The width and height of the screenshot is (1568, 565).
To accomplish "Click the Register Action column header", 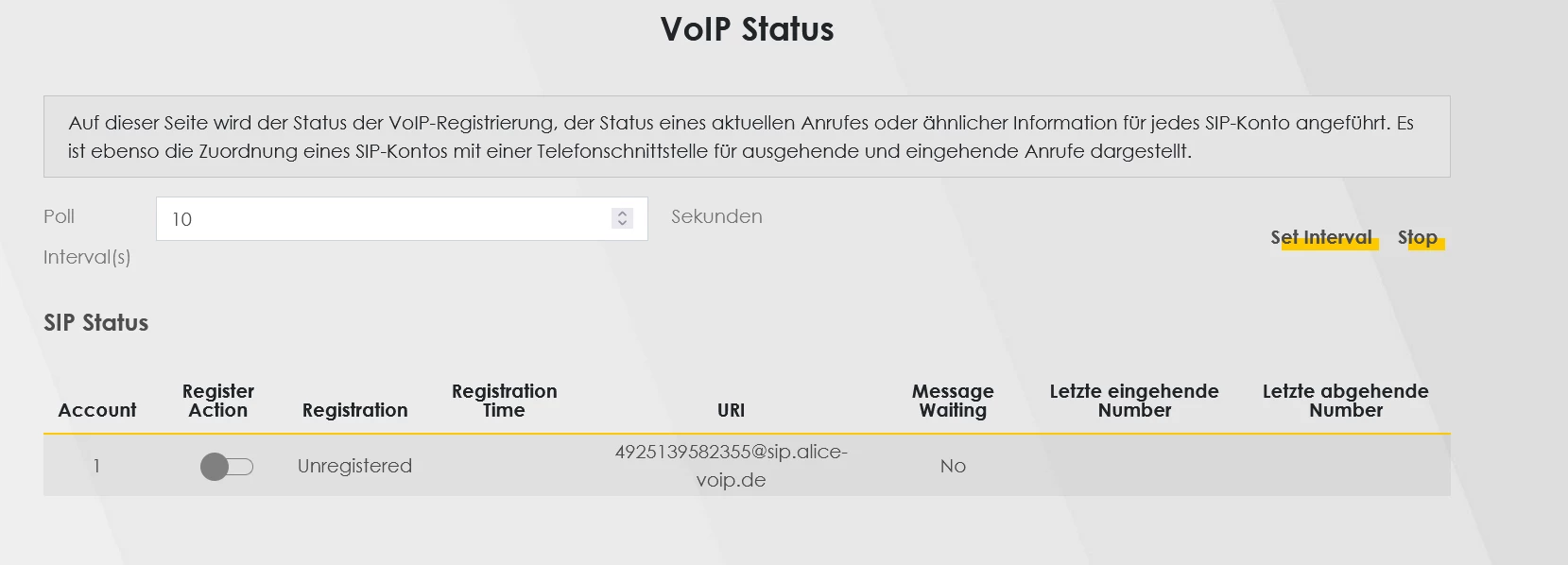I will click(x=218, y=401).
